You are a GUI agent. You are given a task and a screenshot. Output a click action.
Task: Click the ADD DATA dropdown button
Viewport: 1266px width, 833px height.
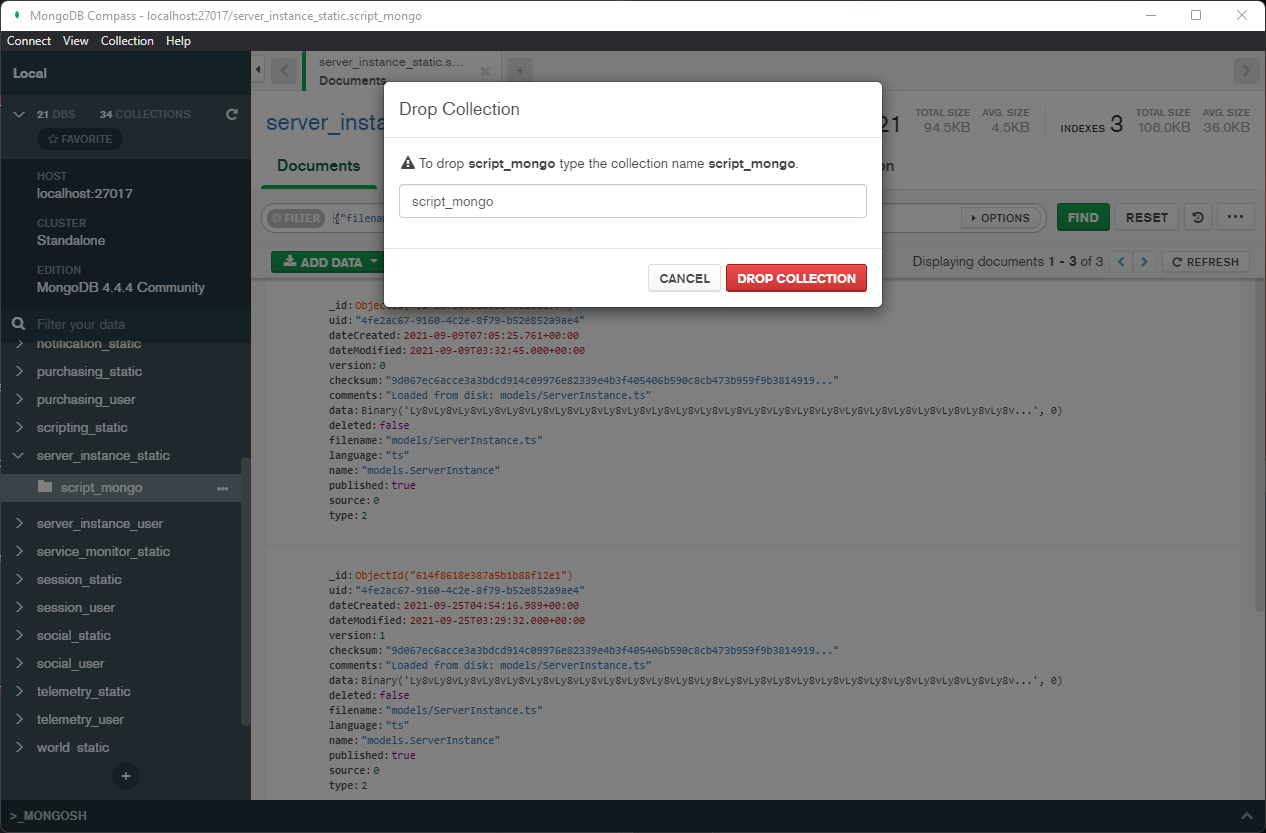coord(330,262)
